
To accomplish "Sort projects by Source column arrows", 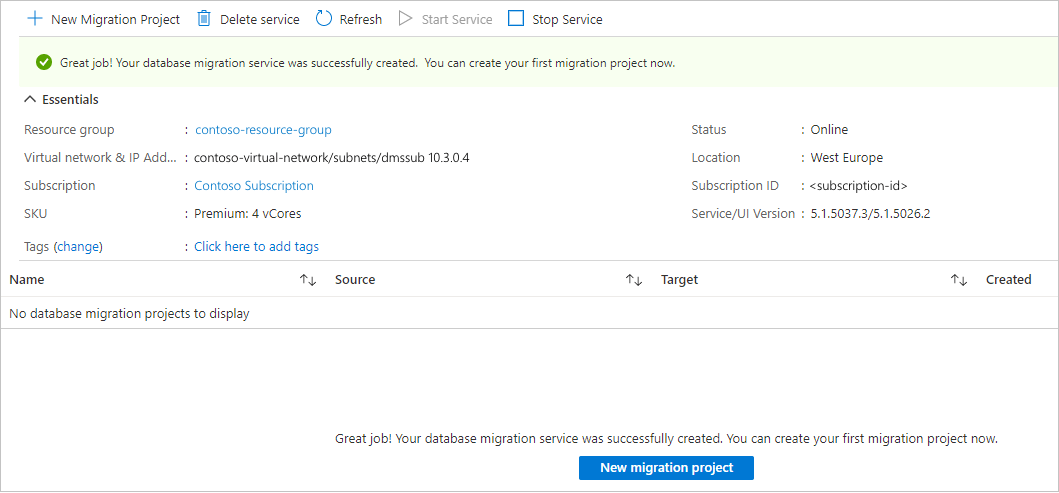I will click(634, 280).
